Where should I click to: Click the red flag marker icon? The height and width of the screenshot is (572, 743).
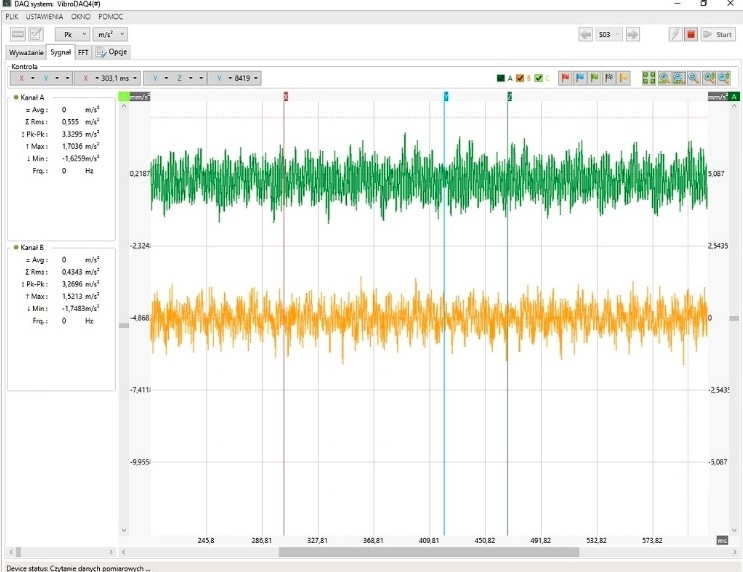[564, 78]
